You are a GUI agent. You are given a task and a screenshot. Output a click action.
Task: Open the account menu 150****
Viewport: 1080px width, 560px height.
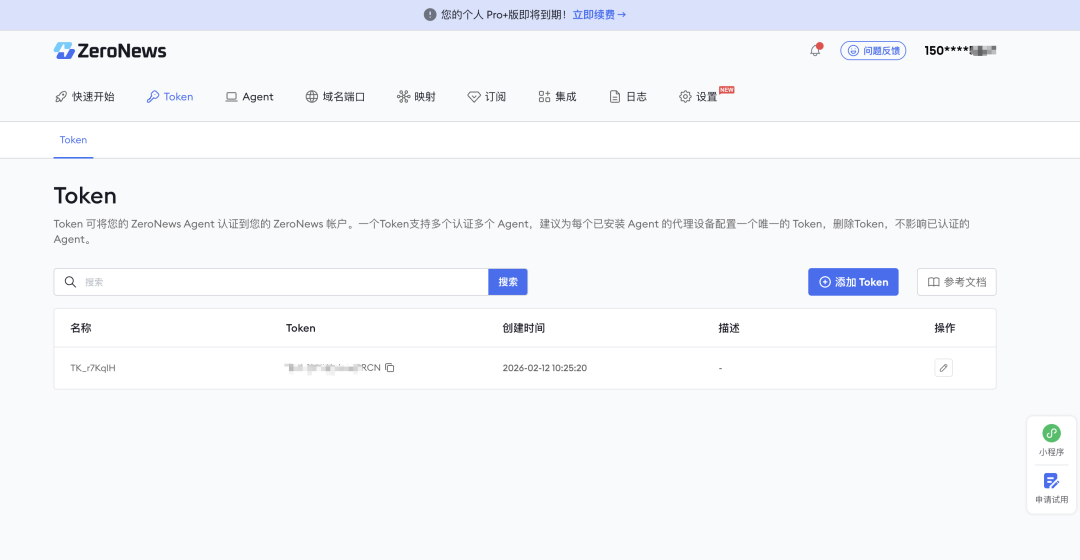(x=959, y=50)
